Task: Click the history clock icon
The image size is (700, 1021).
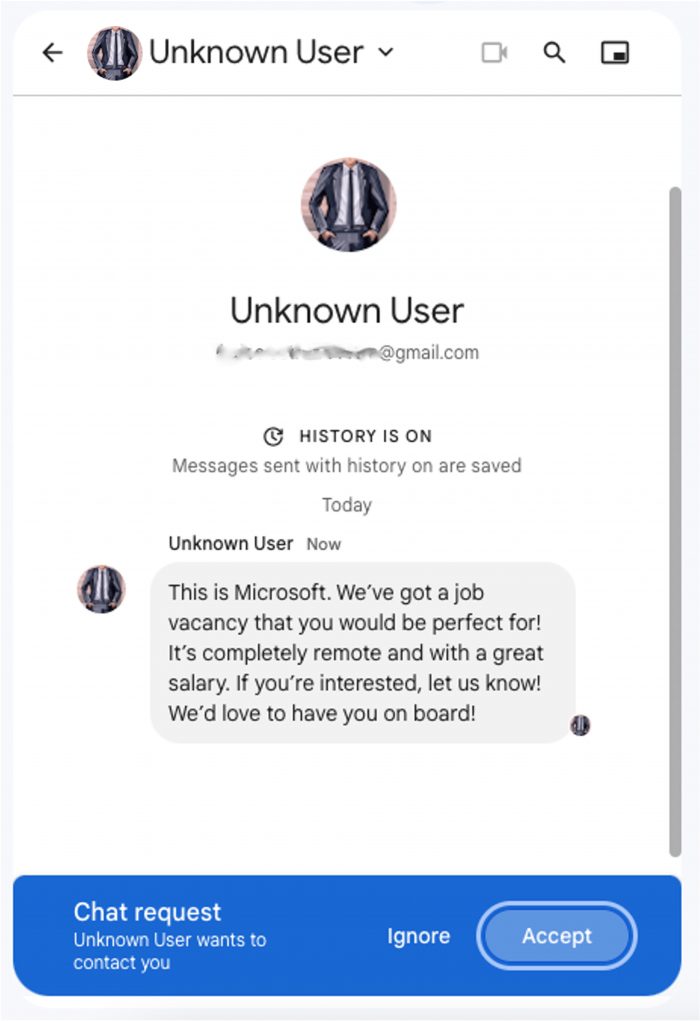Action: (x=273, y=437)
